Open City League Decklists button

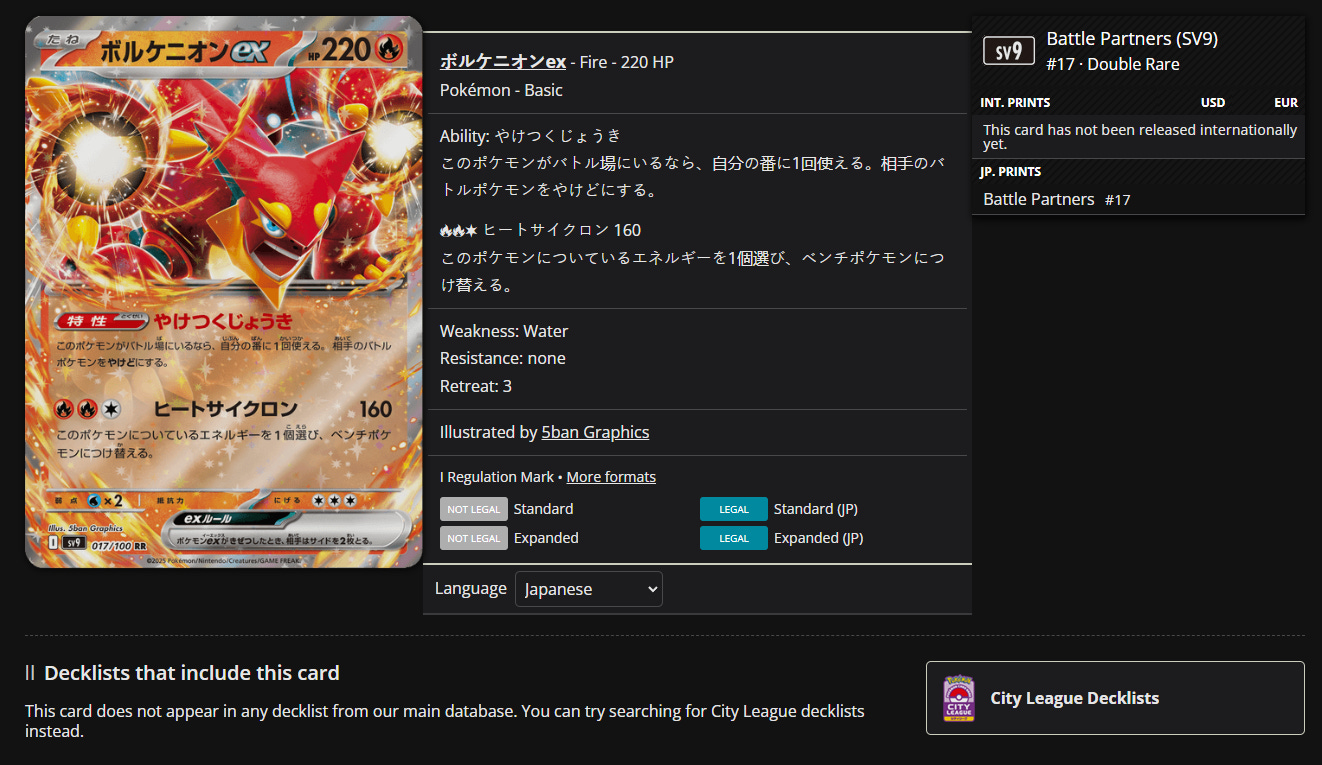click(x=1115, y=698)
